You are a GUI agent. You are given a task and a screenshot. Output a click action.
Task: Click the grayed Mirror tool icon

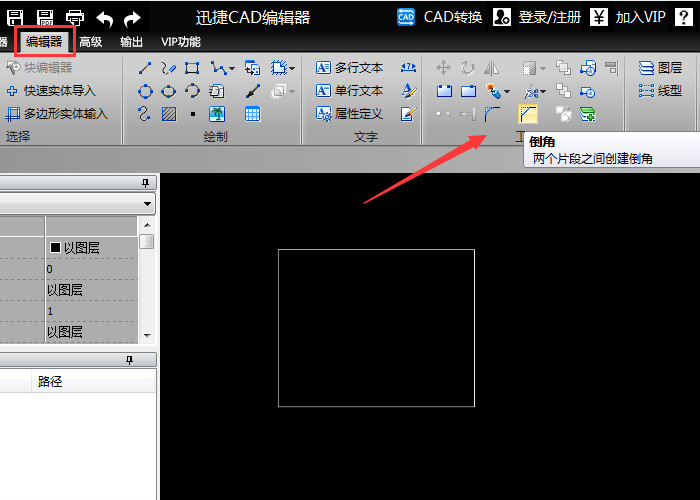492,68
